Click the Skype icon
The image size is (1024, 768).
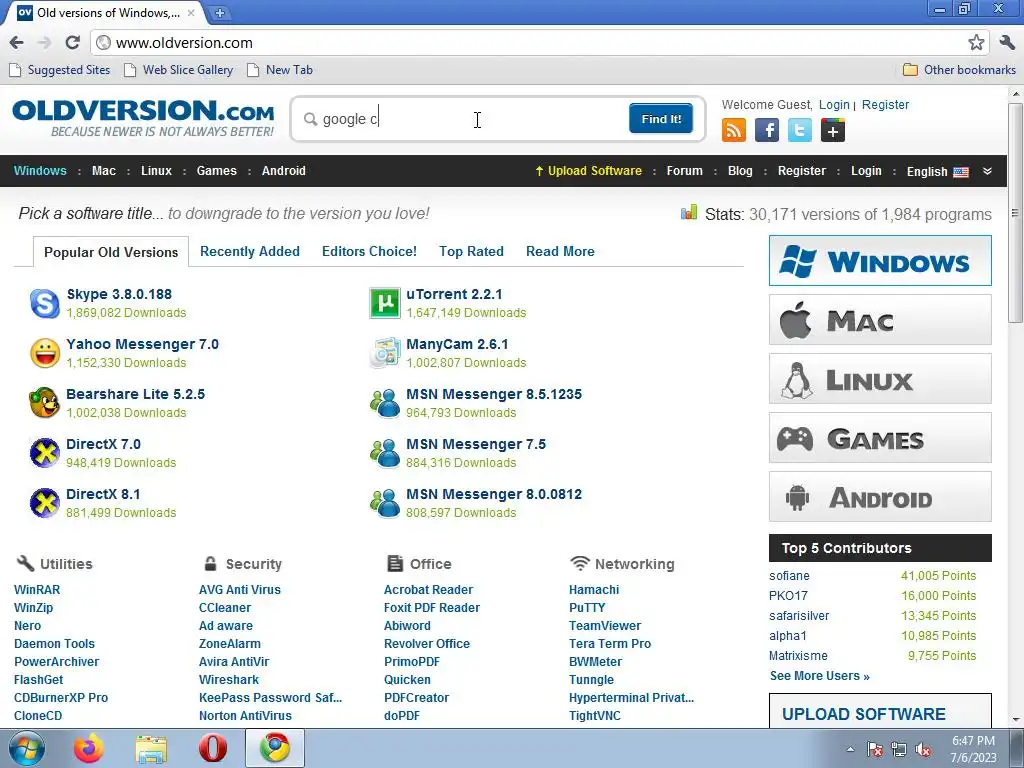point(45,304)
